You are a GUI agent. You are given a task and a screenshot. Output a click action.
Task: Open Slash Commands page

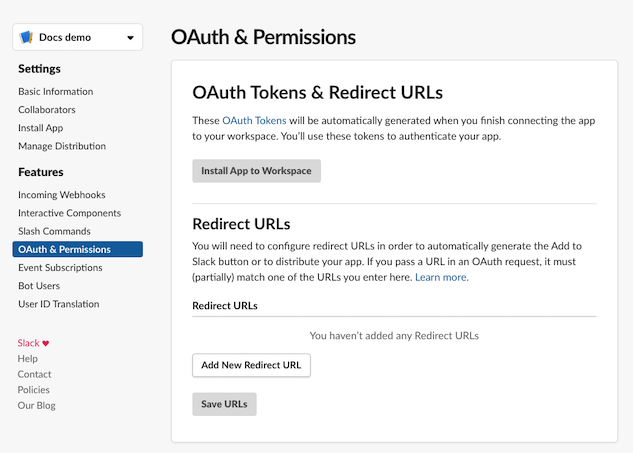pyautogui.click(x=54, y=231)
